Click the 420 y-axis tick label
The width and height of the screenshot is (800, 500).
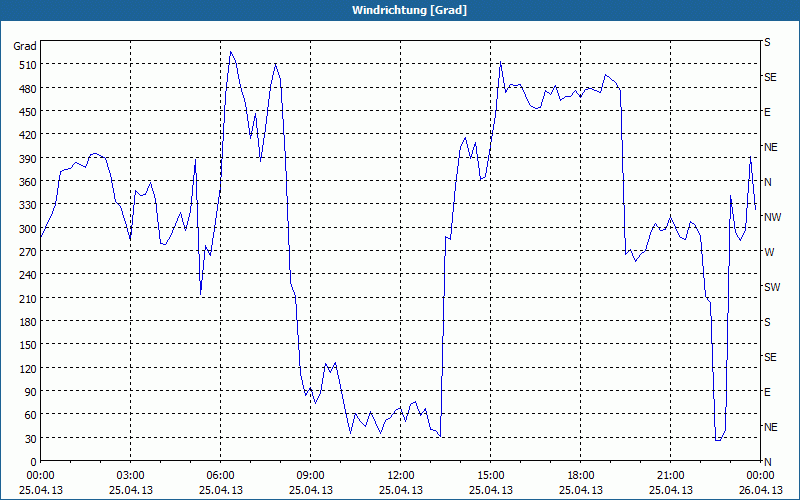click(28, 136)
